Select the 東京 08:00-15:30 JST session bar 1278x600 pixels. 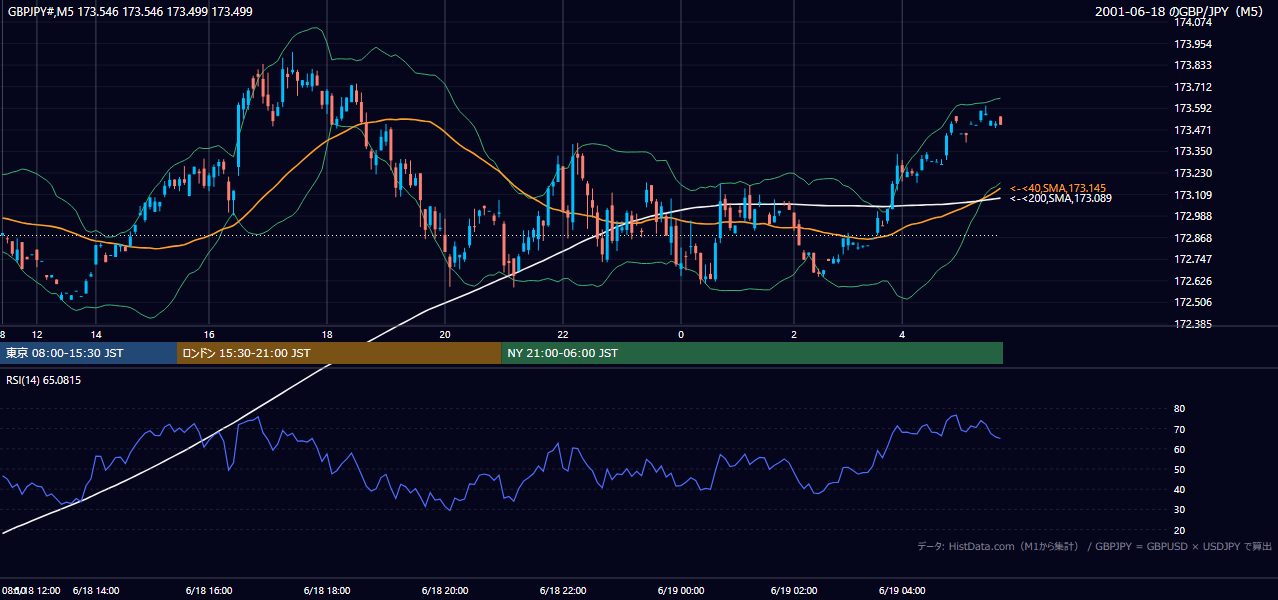pyautogui.click(x=89, y=353)
